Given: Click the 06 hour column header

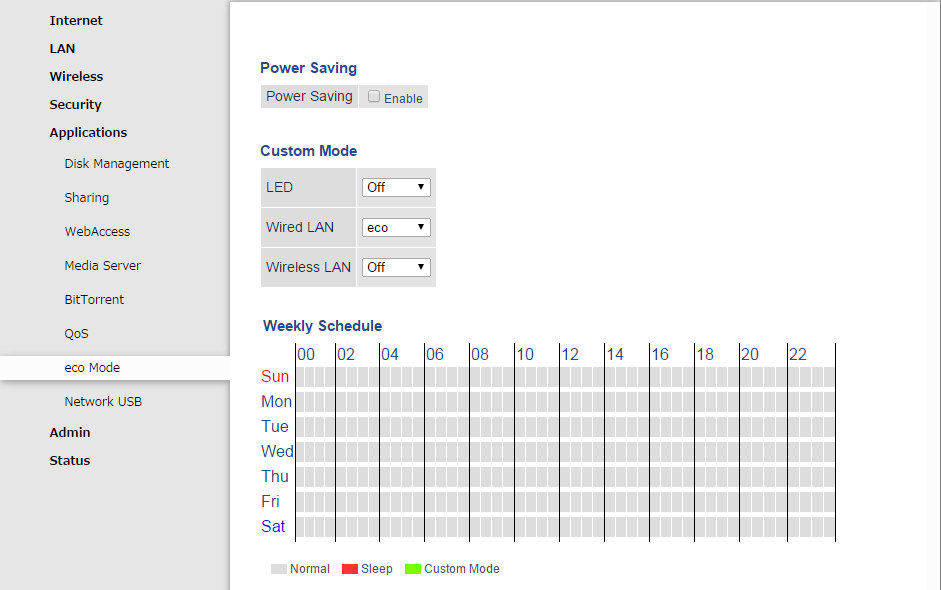Looking at the screenshot, I should coord(435,355).
